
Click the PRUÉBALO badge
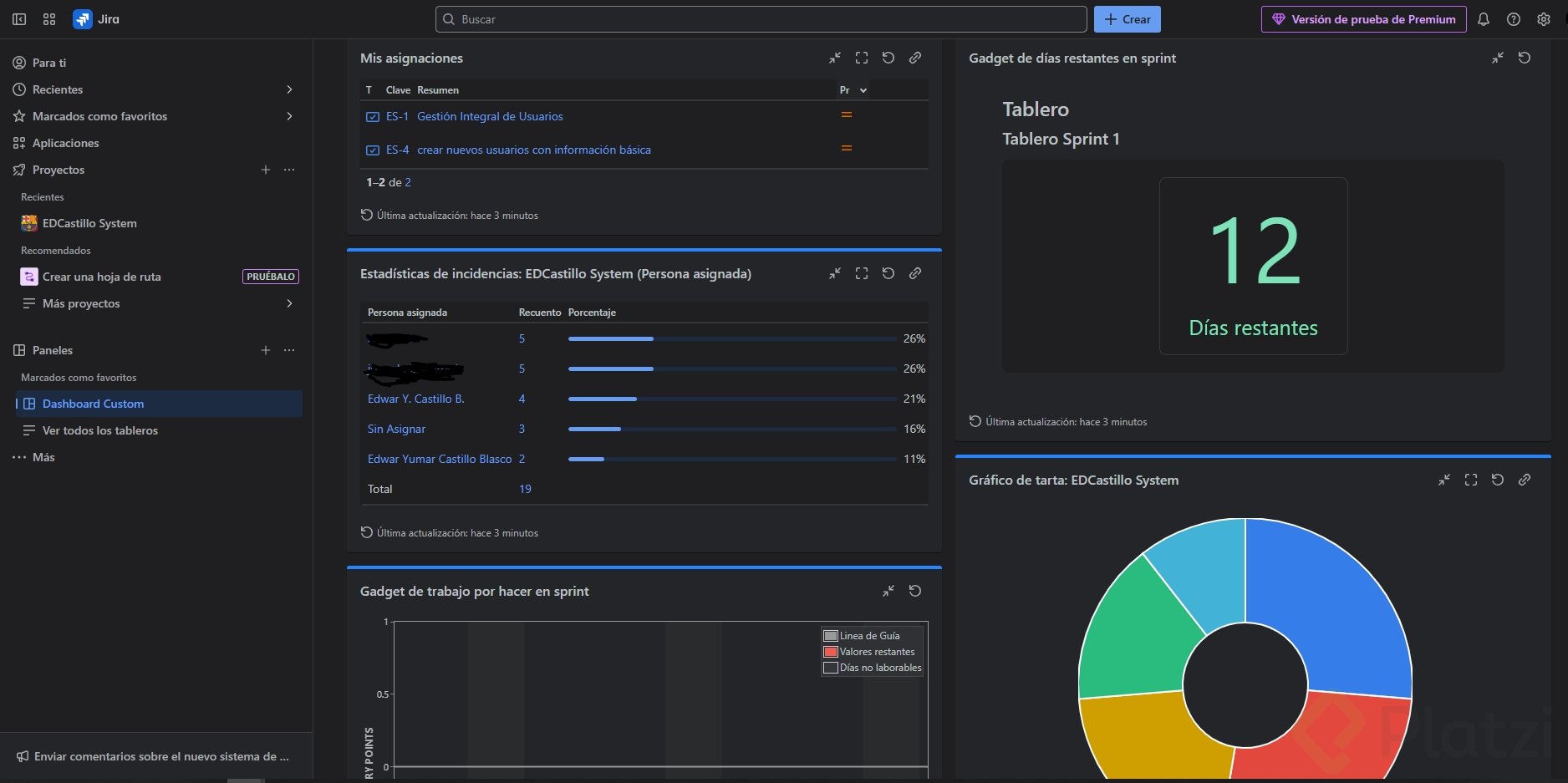pos(271,277)
